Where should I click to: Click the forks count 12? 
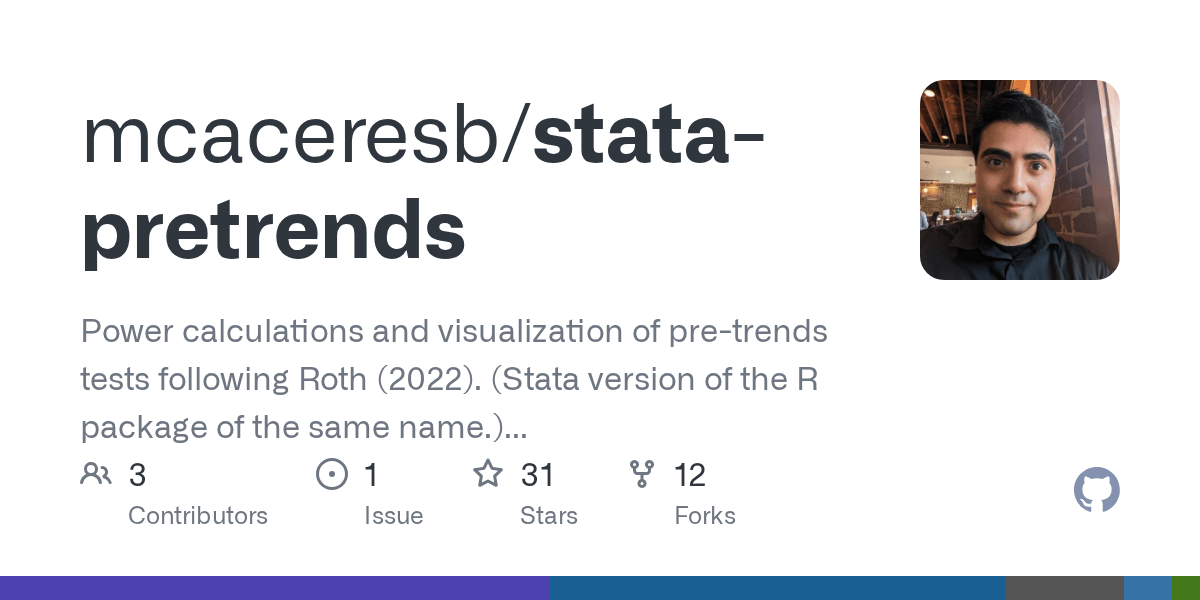690,475
